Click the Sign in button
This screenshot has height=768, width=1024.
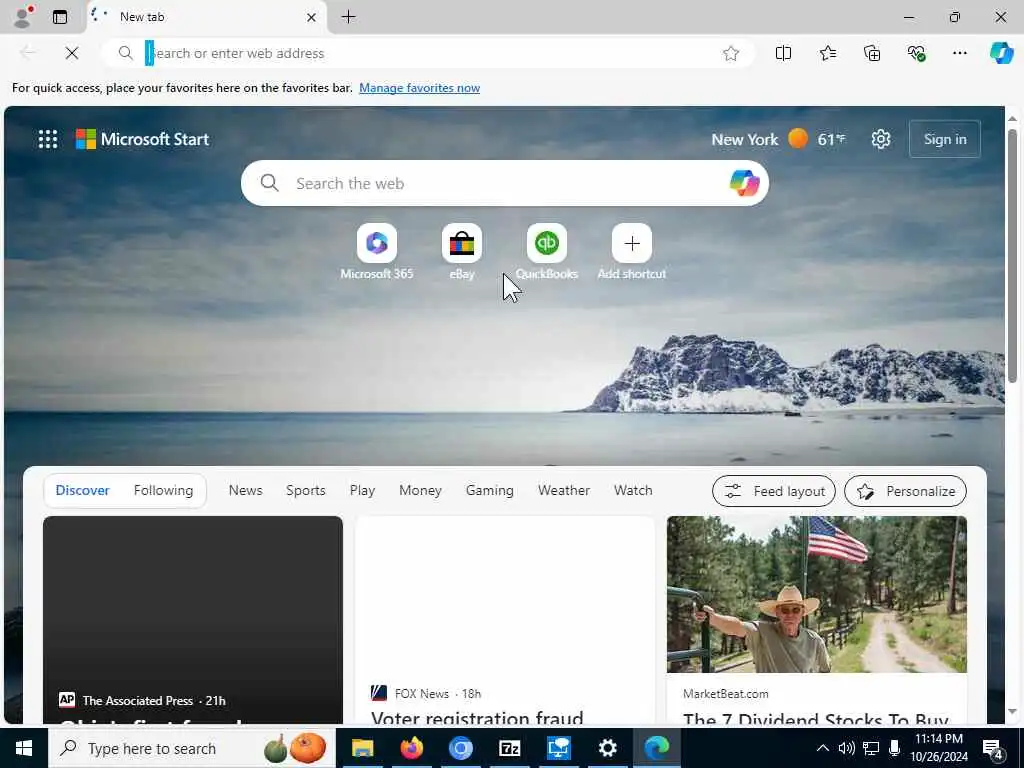(944, 139)
